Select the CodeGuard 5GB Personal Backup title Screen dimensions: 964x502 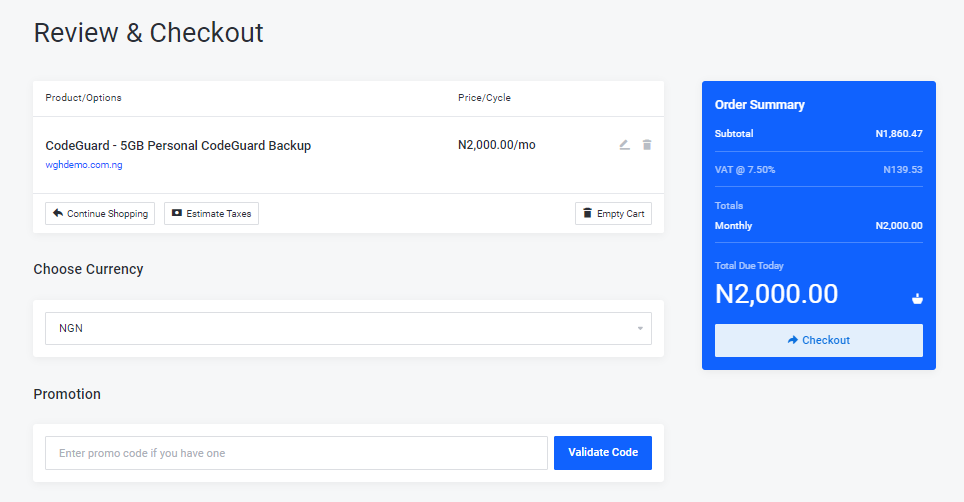[178, 146]
